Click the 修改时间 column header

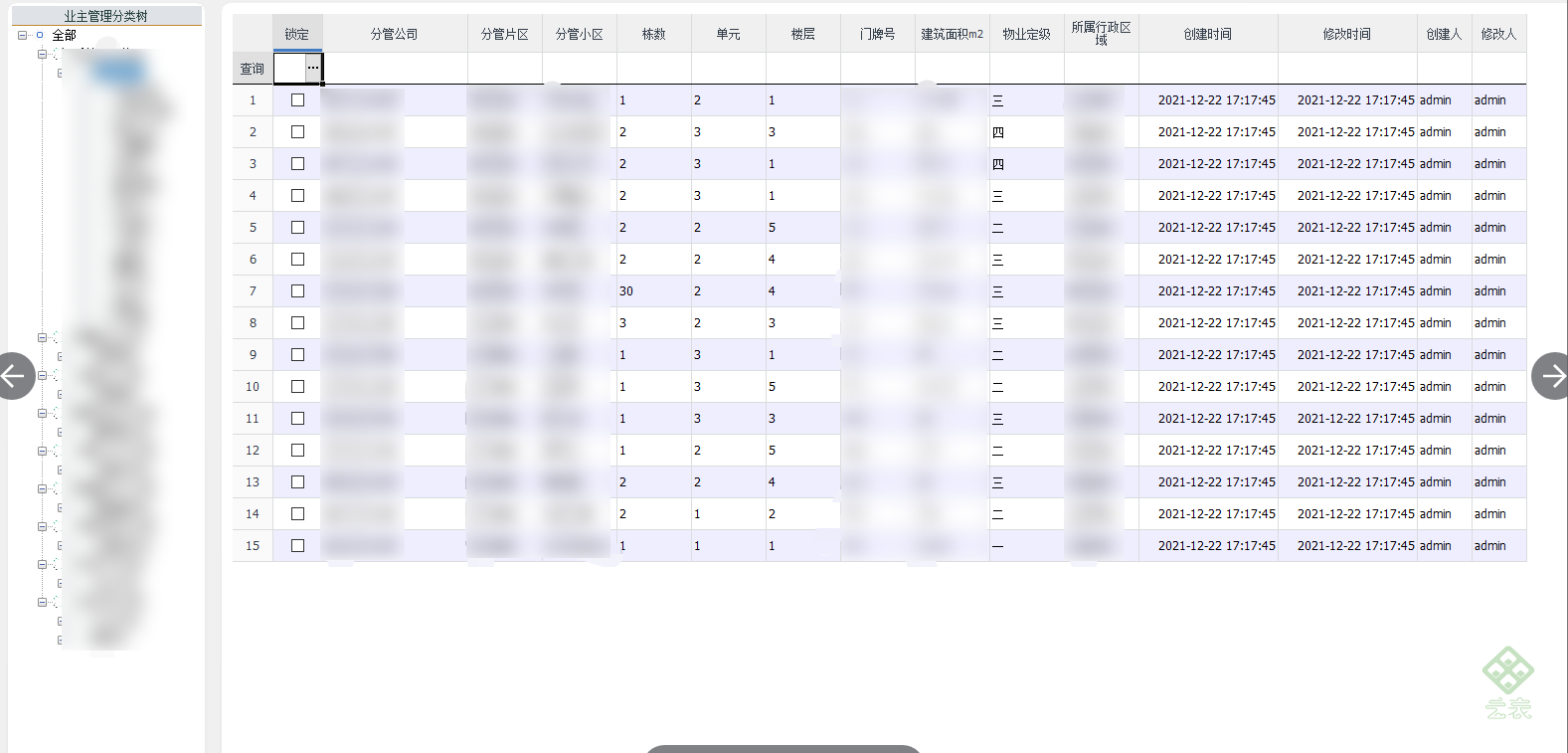coord(1347,34)
